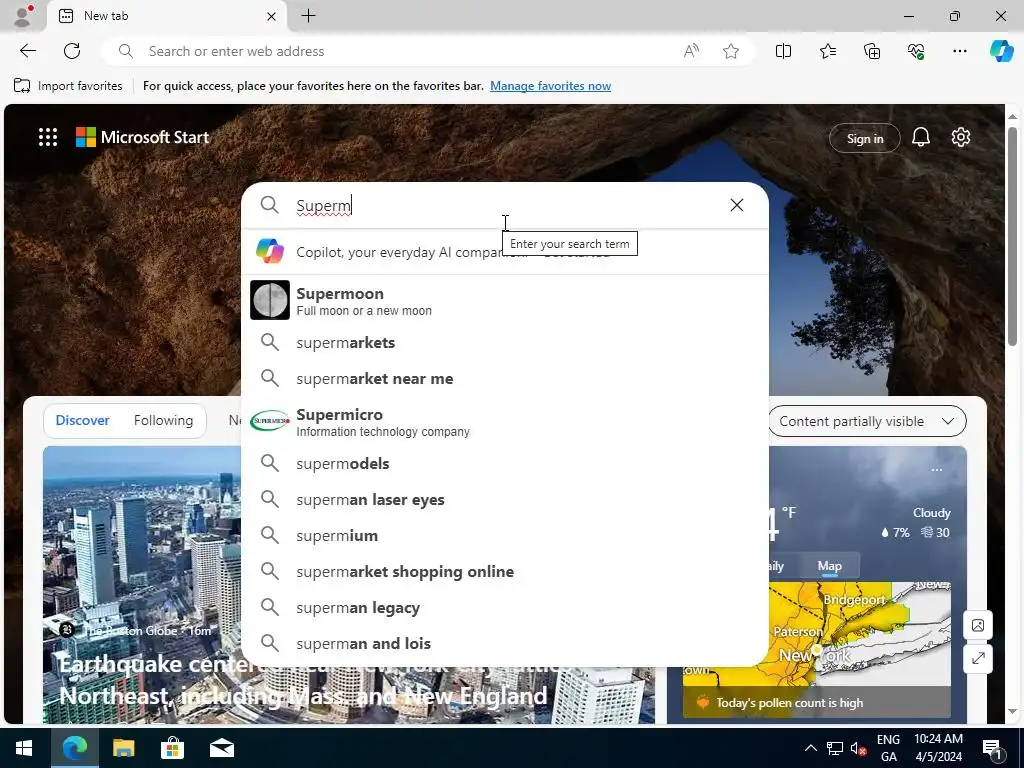Select the Map tab in weather card
The image size is (1024, 768).
[x=829, y=566]
